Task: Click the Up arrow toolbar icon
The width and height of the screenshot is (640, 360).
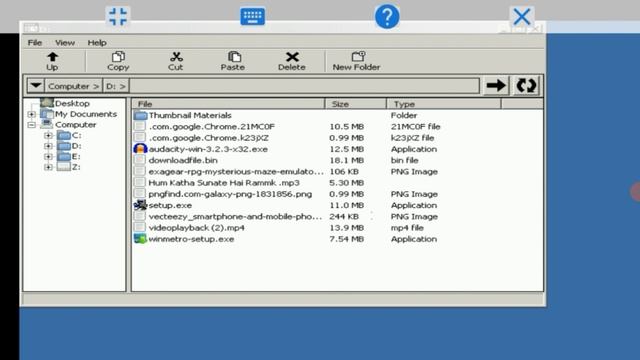Action: point(52,56)
